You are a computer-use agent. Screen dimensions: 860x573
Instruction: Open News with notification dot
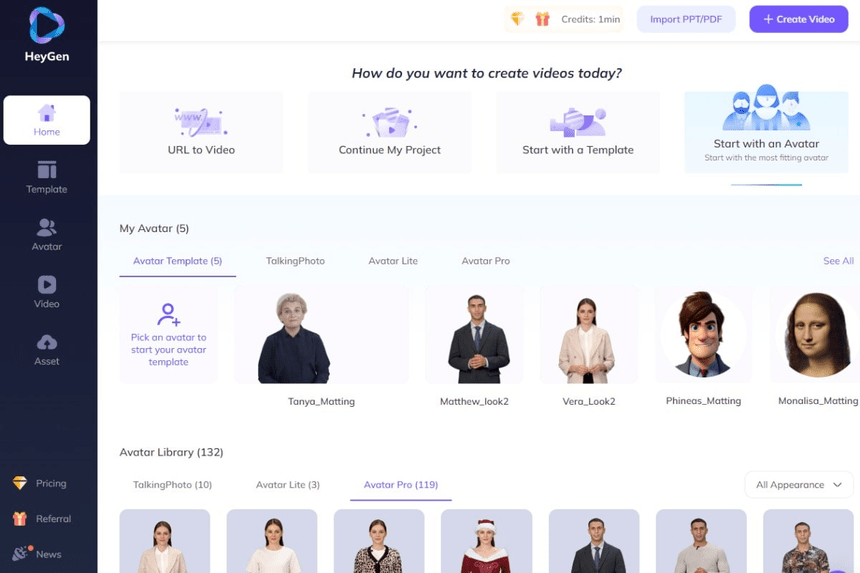(x=37, y=554)
